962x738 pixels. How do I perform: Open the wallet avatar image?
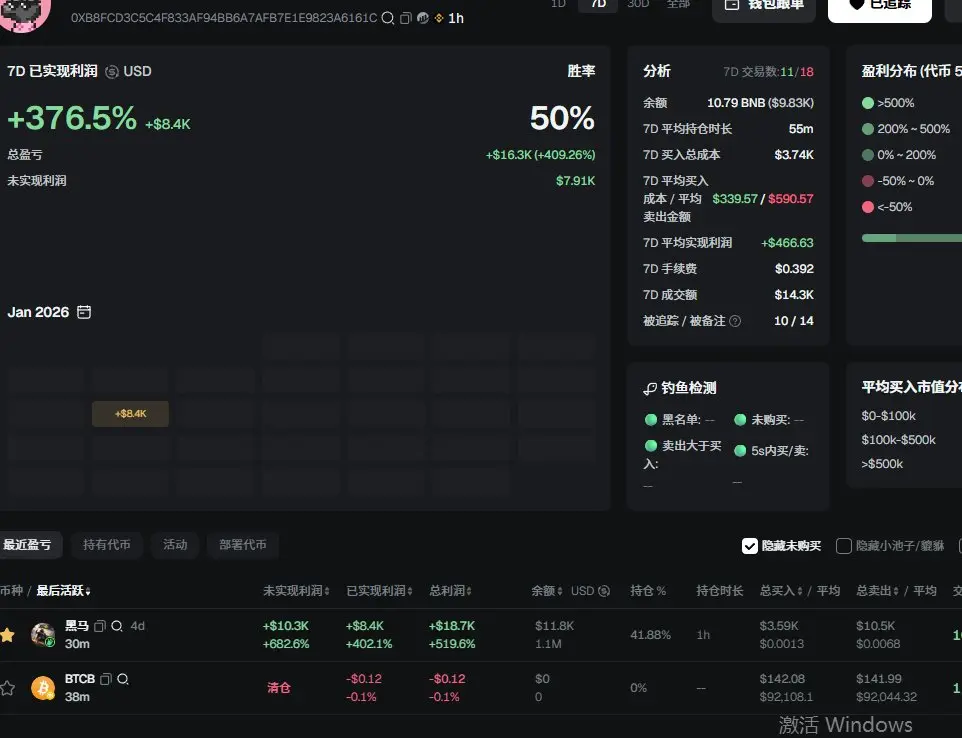point(25,13)
